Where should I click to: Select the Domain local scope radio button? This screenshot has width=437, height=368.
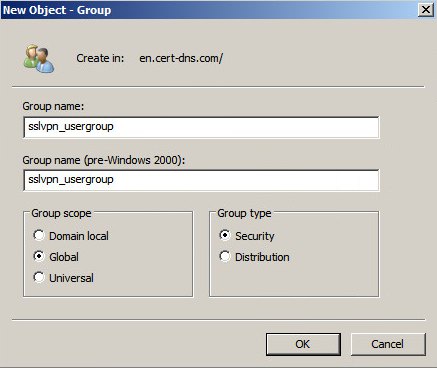click(x=39, y=235)
